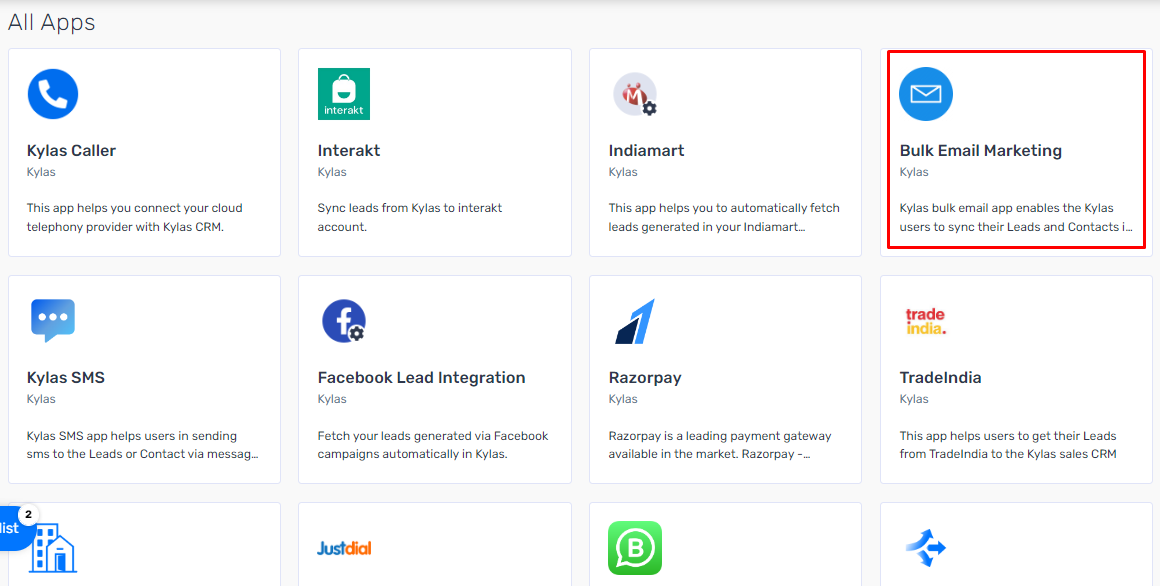Open the Justdial logo app

point(344,548)
